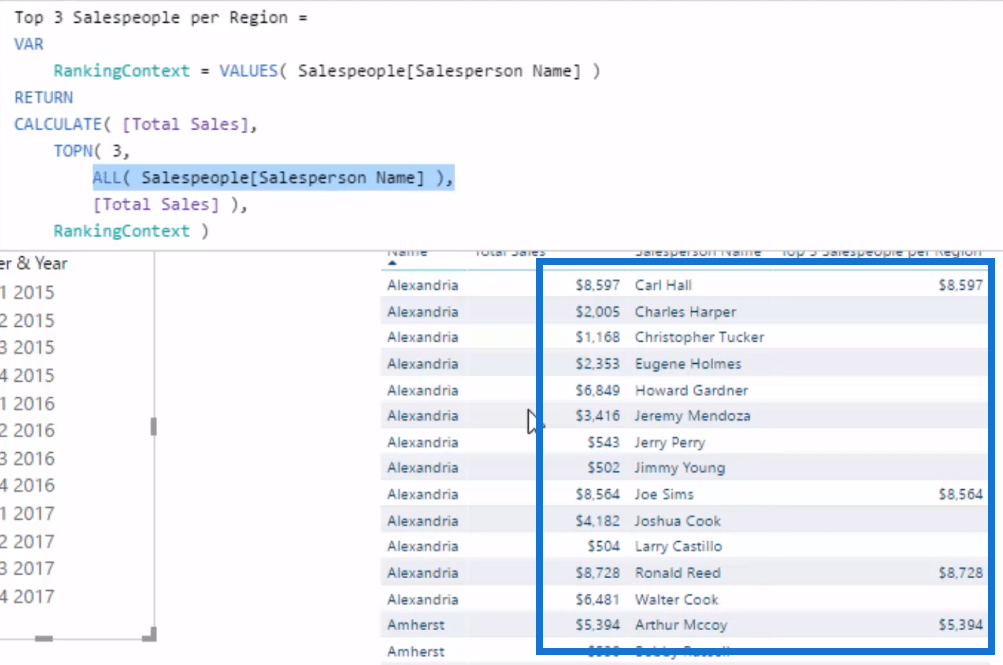Click the CALCULATE function name
The image size is (1003, 665).
click(x=58, y=124)
